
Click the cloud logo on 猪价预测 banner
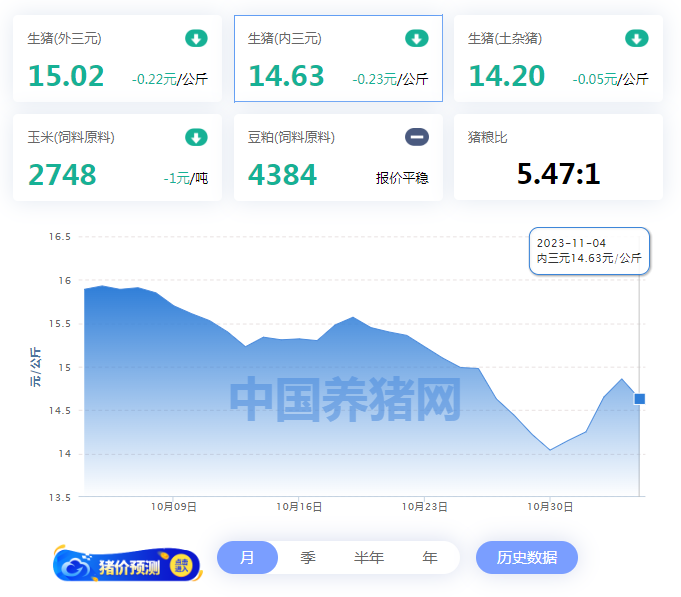76,566
